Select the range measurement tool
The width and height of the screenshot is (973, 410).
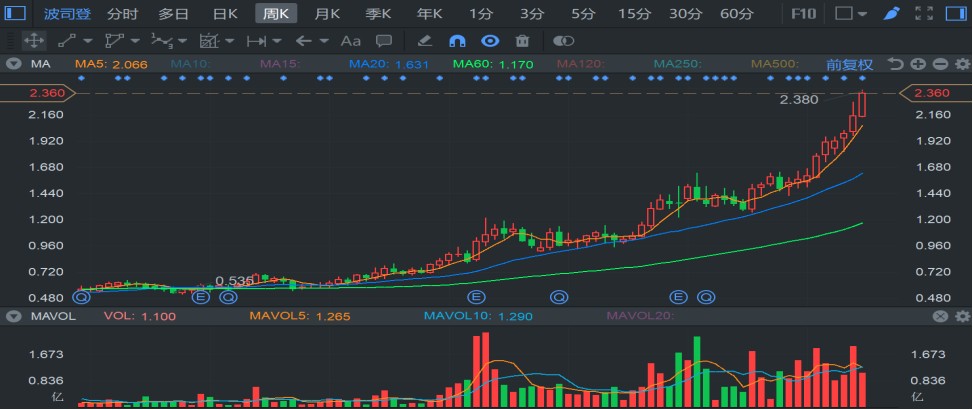[256, 42]
